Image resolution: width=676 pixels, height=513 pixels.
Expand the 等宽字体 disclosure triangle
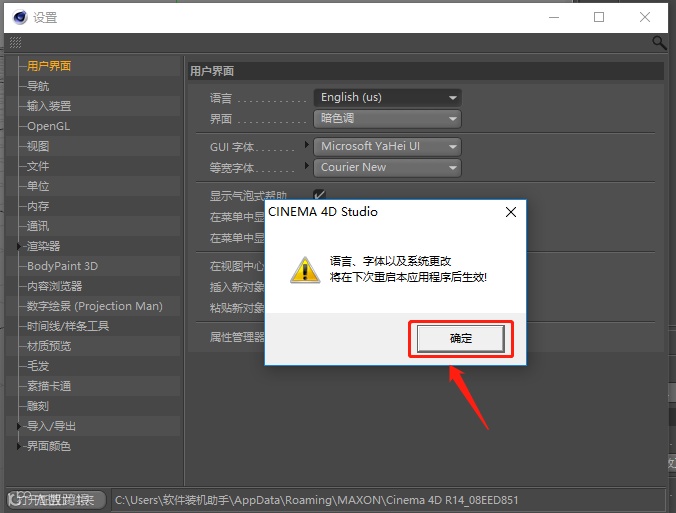(x=307, y=165)
